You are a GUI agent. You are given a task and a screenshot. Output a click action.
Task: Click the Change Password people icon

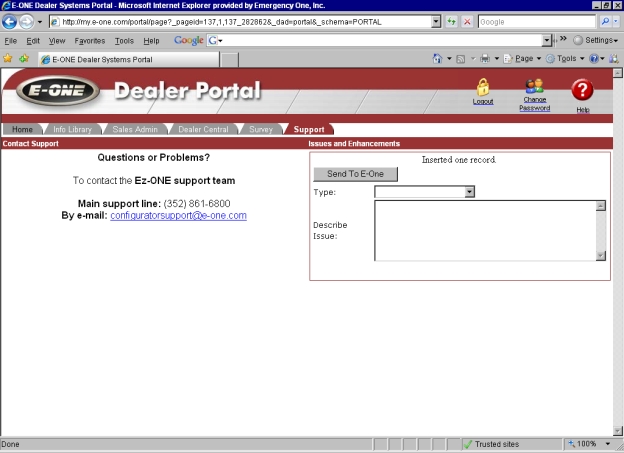pos(534,86)
